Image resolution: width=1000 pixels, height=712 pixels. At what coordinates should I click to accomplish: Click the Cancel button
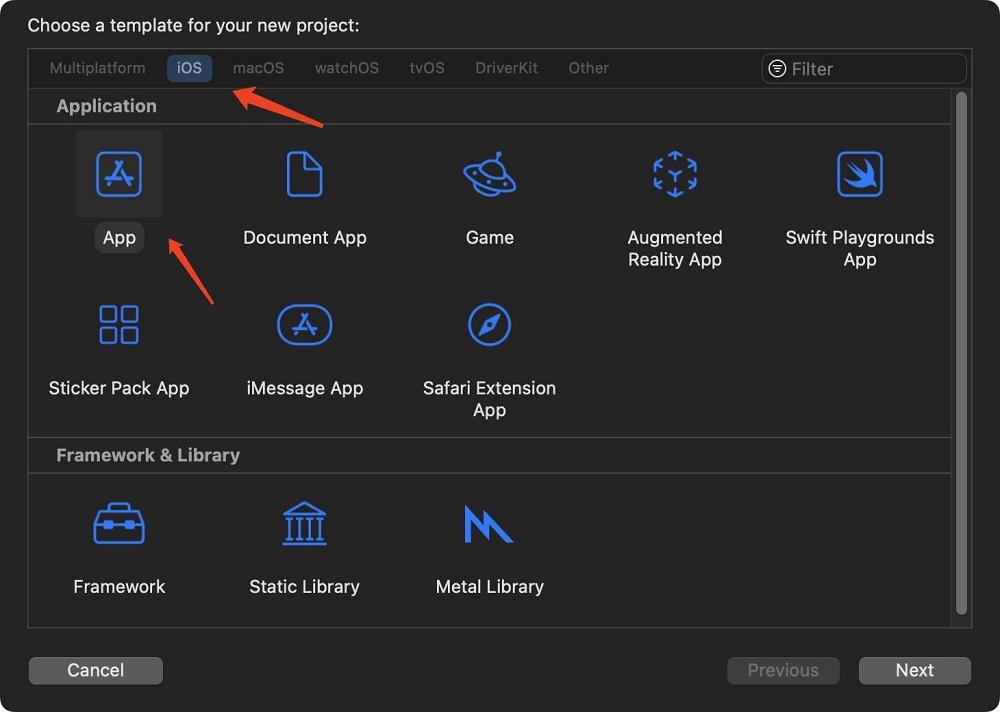(x=96, y=670)
